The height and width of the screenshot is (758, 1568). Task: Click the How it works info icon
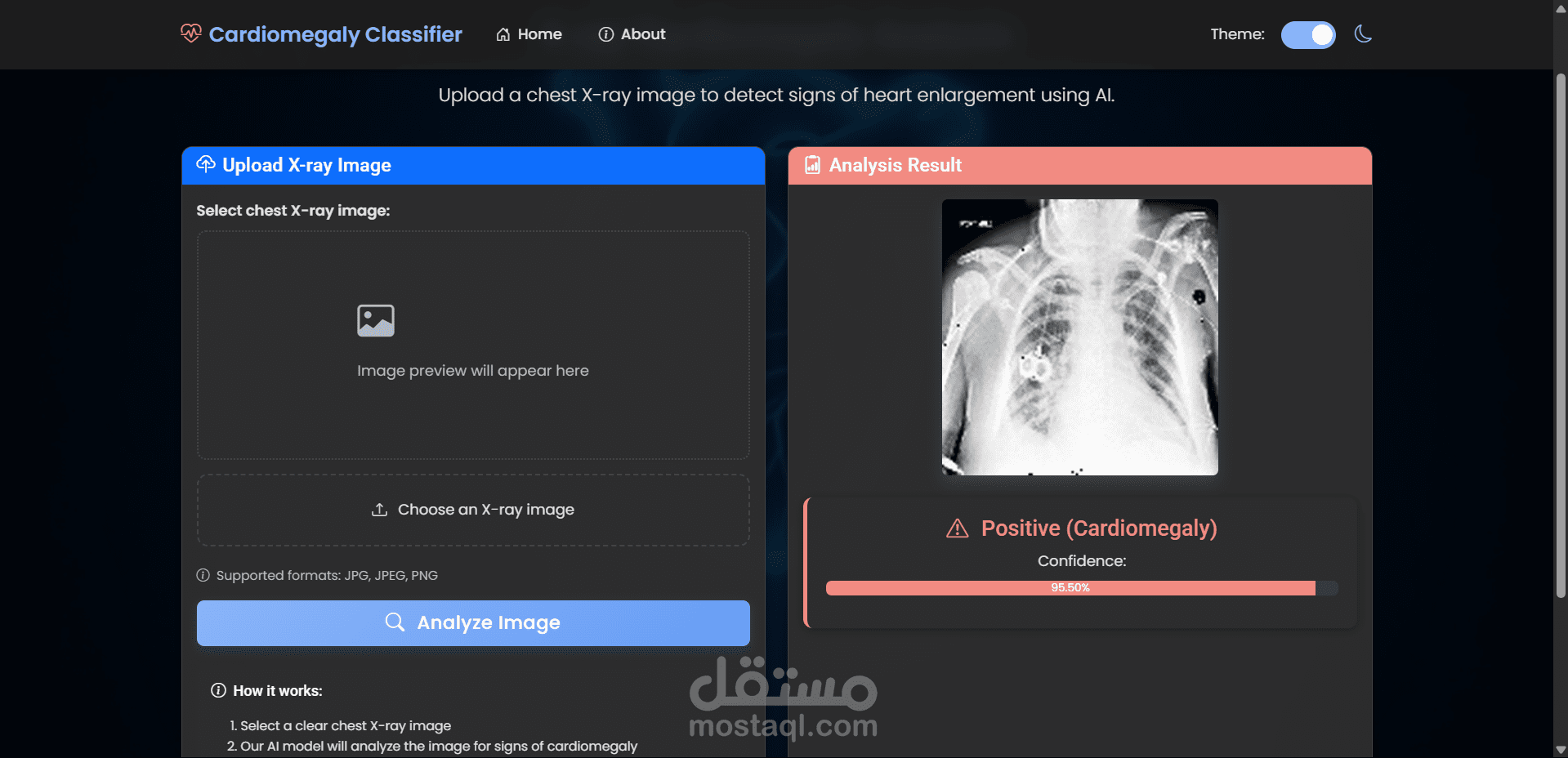click(218, 690)
